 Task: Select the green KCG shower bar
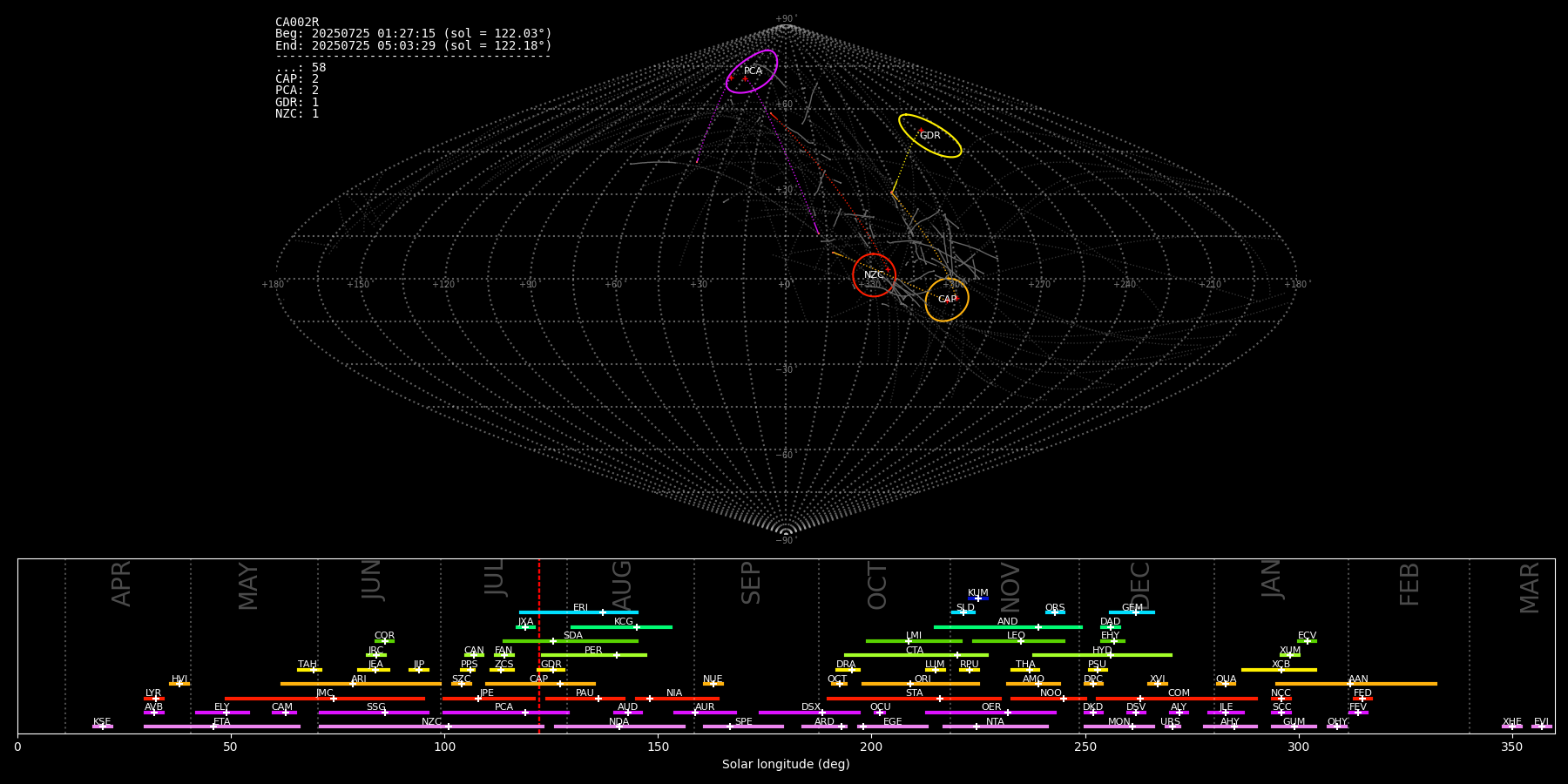click(x=621, y=627)
